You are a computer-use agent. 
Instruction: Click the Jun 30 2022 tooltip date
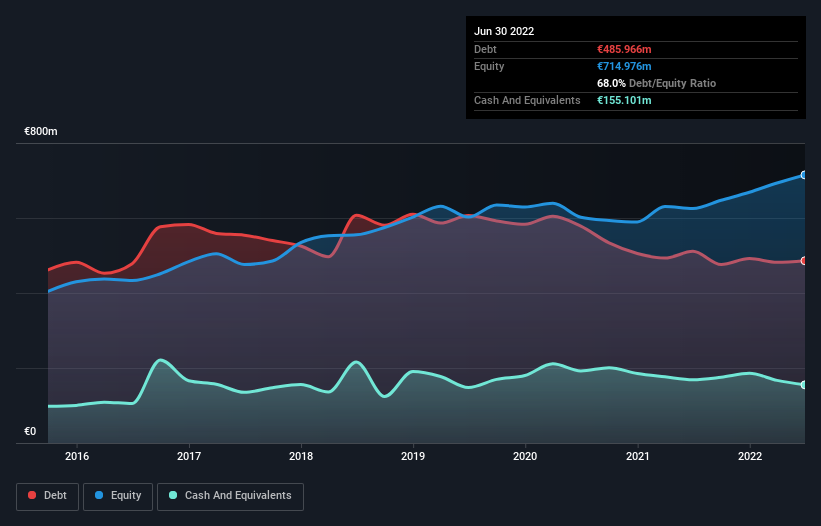click(x=504, y=31)
